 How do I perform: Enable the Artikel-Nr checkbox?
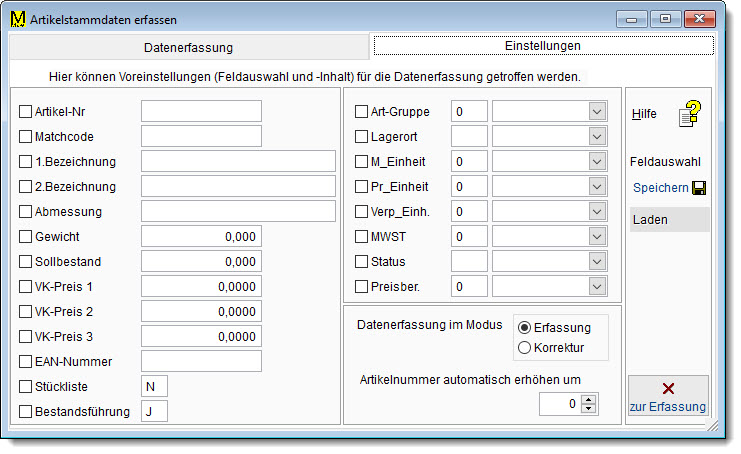point(25,111)
